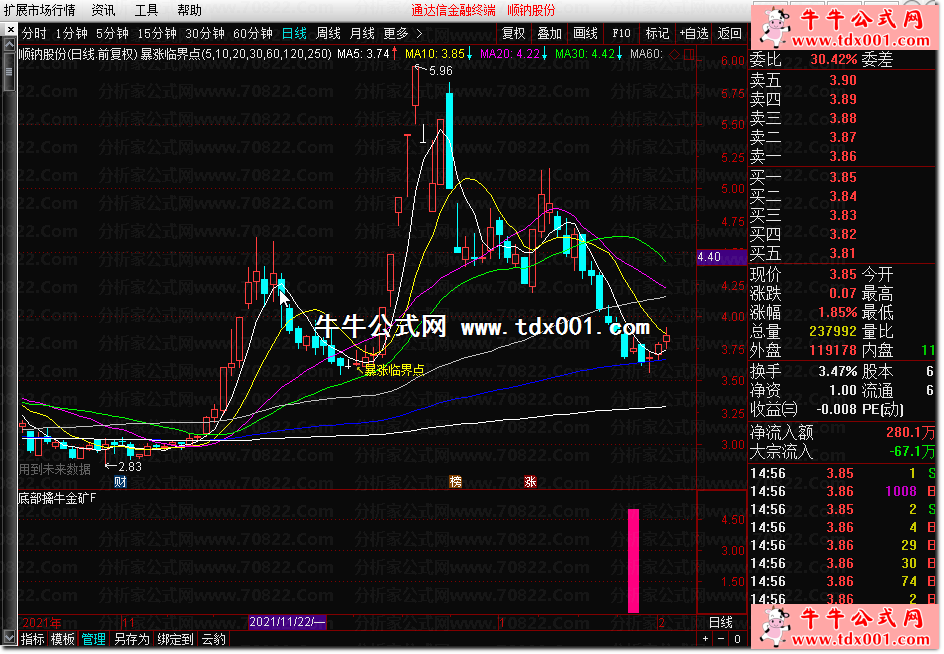Click the 画线 drawing button
Screen dimensions: 944x654
[585, 34]
